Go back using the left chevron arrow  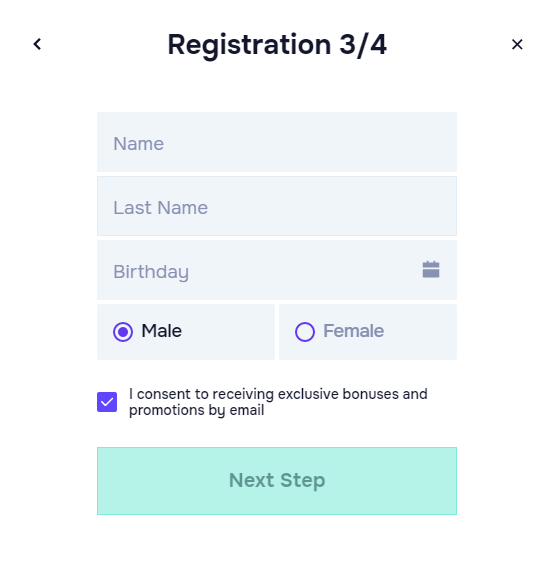(37, 44)
